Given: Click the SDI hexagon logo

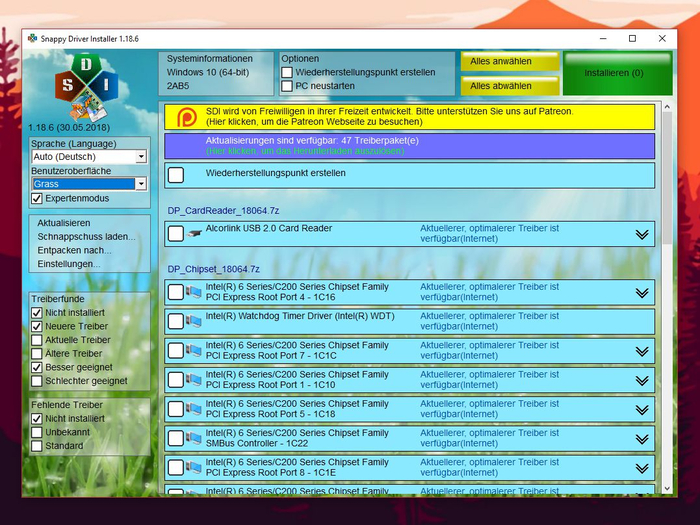Looking at the screenshot, I should [86, 88].
